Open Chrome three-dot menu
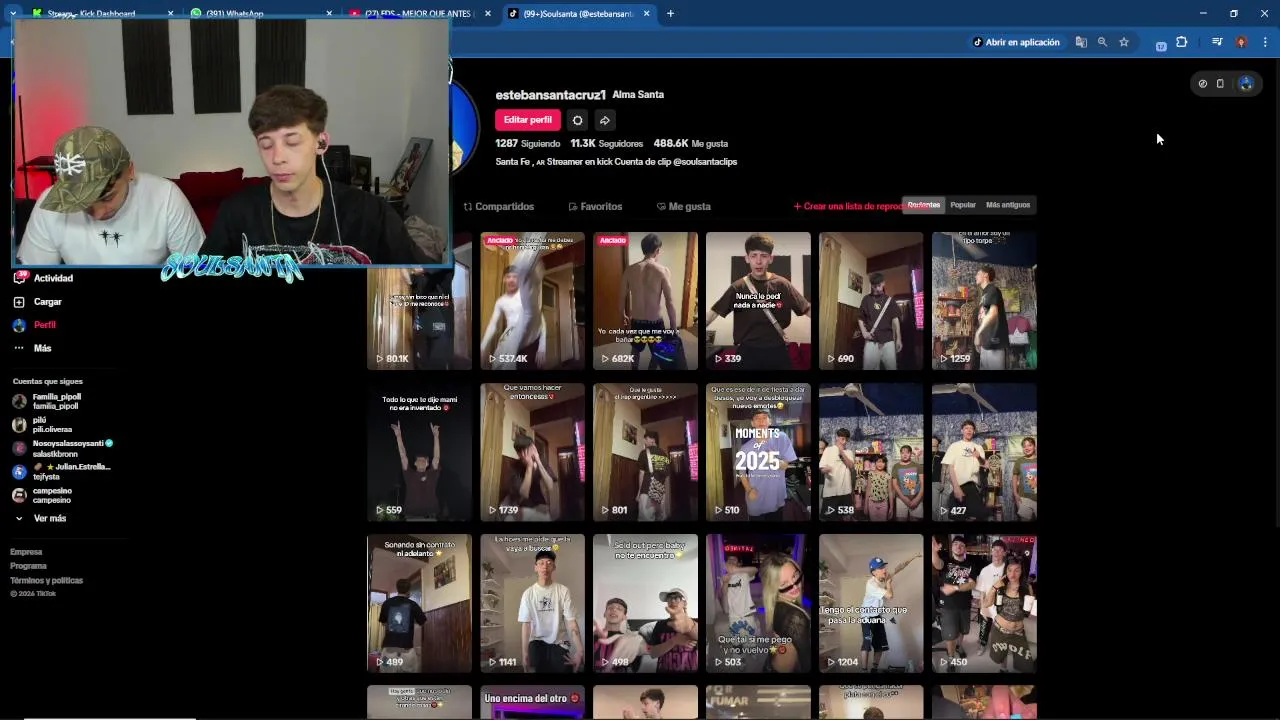The height and width of the screenshot is (720, 1280). 1265,42
